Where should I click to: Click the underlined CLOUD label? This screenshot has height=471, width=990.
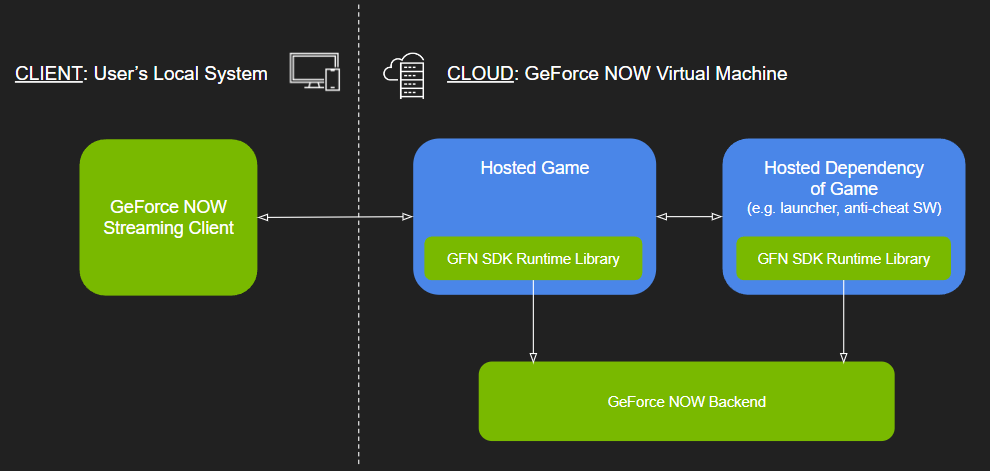coord(480,73)
